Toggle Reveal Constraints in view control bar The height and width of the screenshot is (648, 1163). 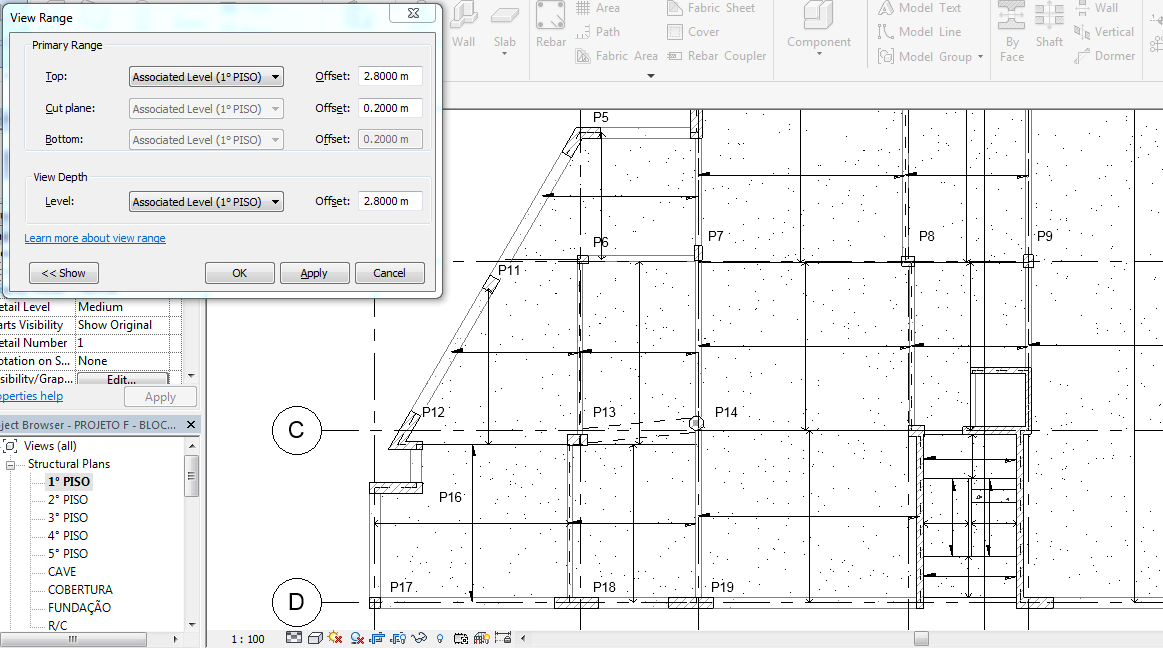(x=504, y=637)
